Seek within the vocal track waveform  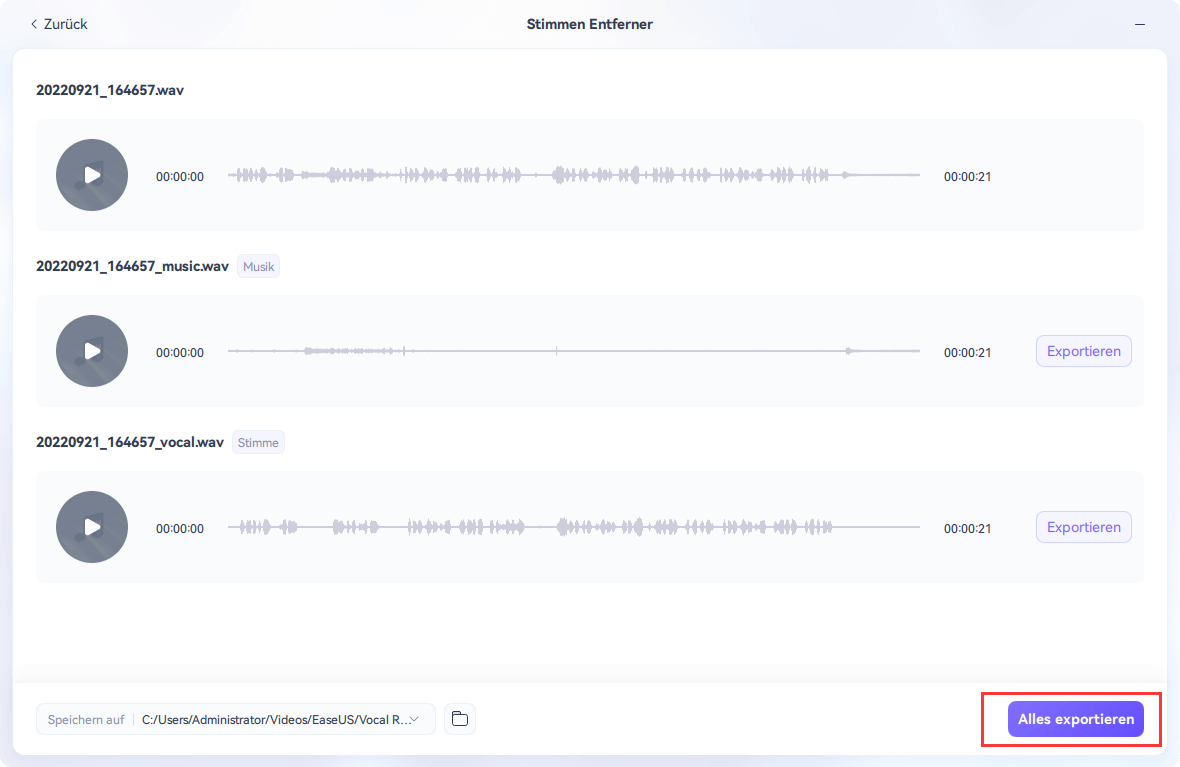tap(573, 527)
